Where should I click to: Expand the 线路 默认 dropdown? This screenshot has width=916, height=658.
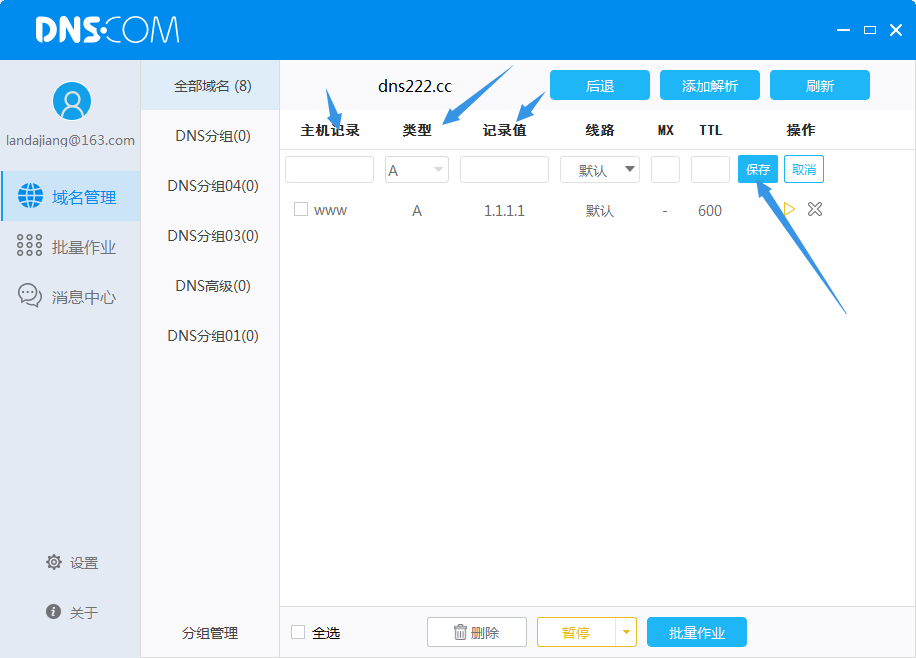(x=599, y=170)
